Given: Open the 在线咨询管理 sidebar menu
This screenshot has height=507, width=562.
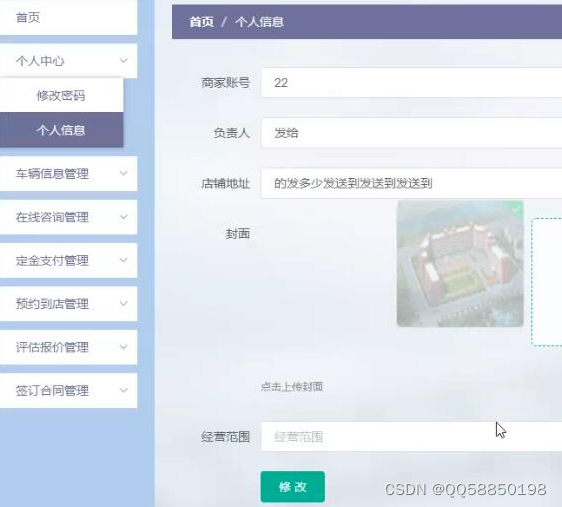Looking at the screenshot, I should [68, 217].
